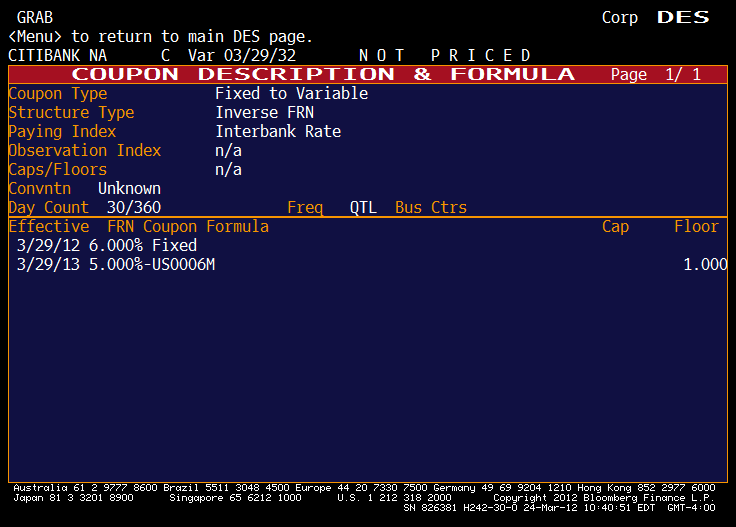The width and height of the screenshot is (736, 527).
Task: Select the DES function label
Action: click(x=683, y=18)
